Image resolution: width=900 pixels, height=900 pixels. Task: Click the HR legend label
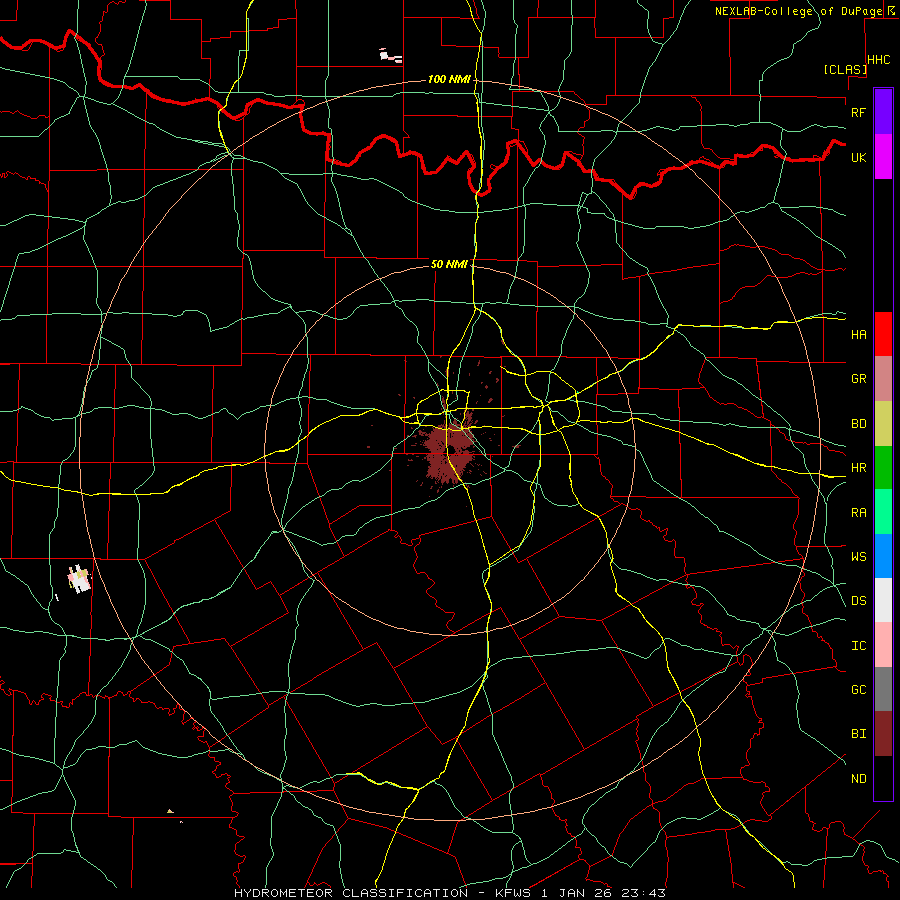pyautogui.click(x=859, y=468)
